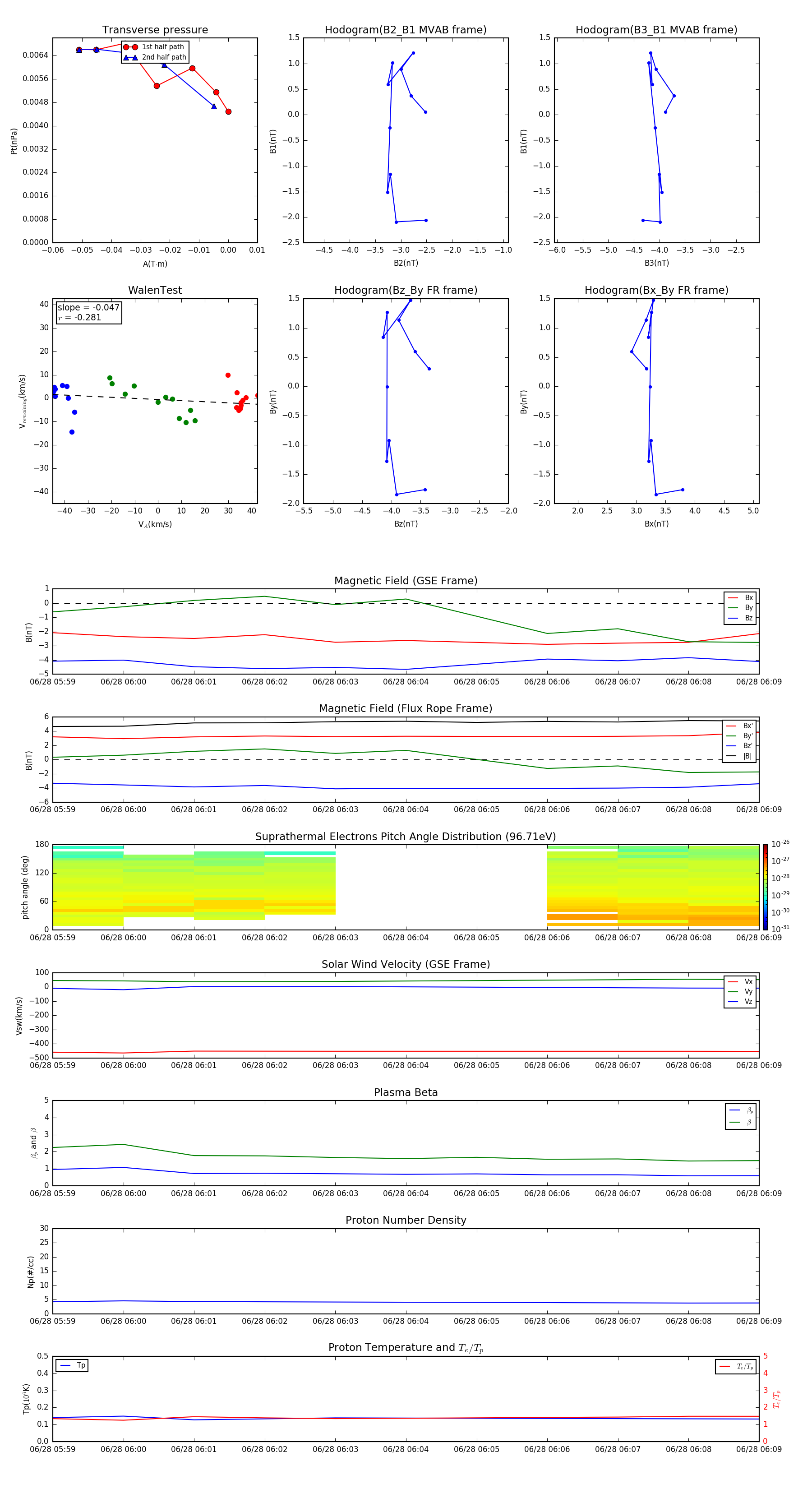Click the 'Bz(nT)' x-axis label
812x1489 pixels.
(406, 524)
